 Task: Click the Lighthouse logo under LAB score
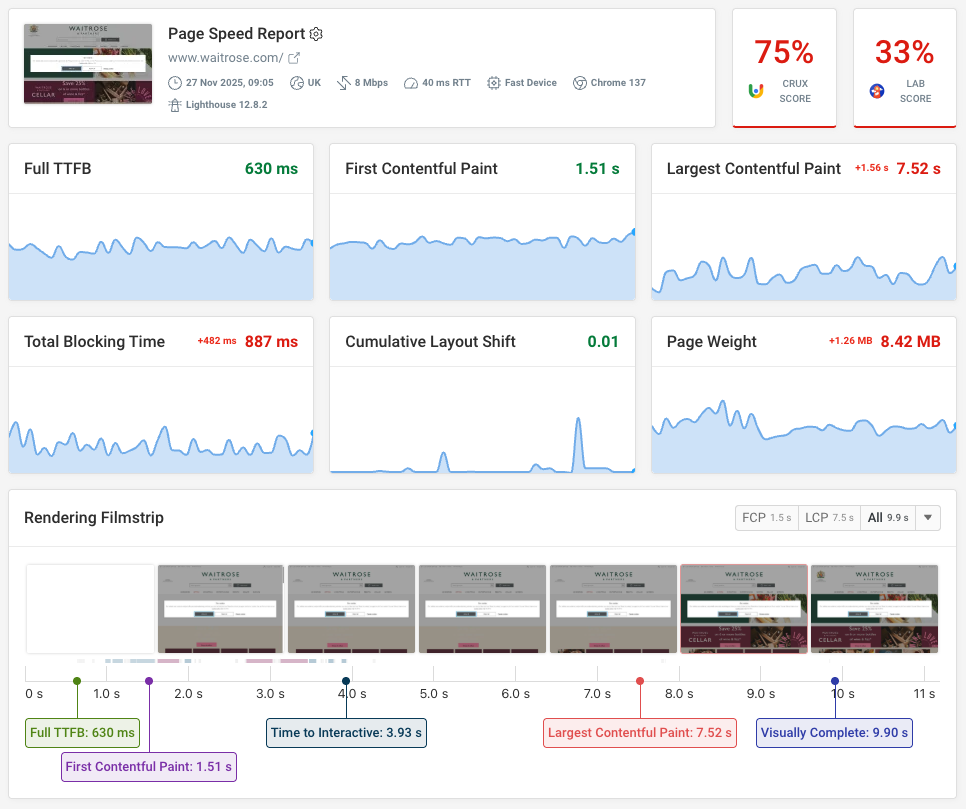pos(877,91)
